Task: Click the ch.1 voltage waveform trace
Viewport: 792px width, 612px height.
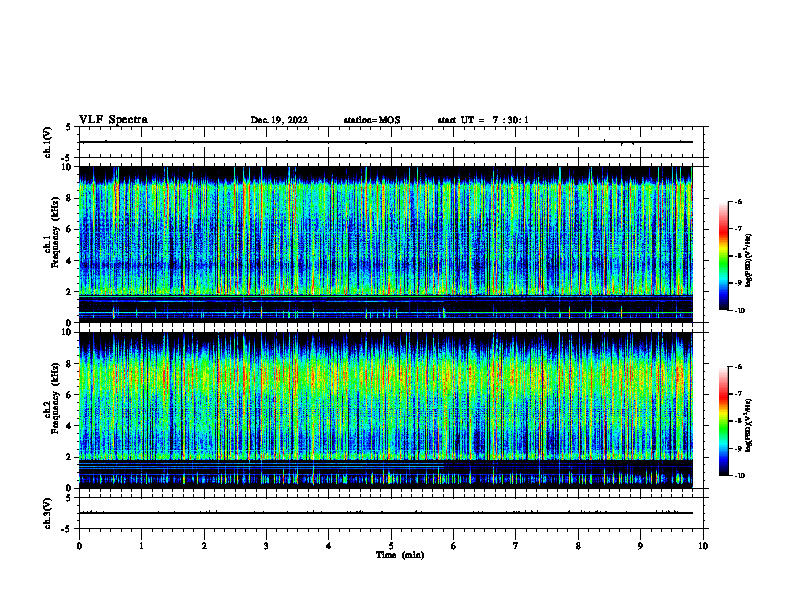Action: tap(386, 142)
